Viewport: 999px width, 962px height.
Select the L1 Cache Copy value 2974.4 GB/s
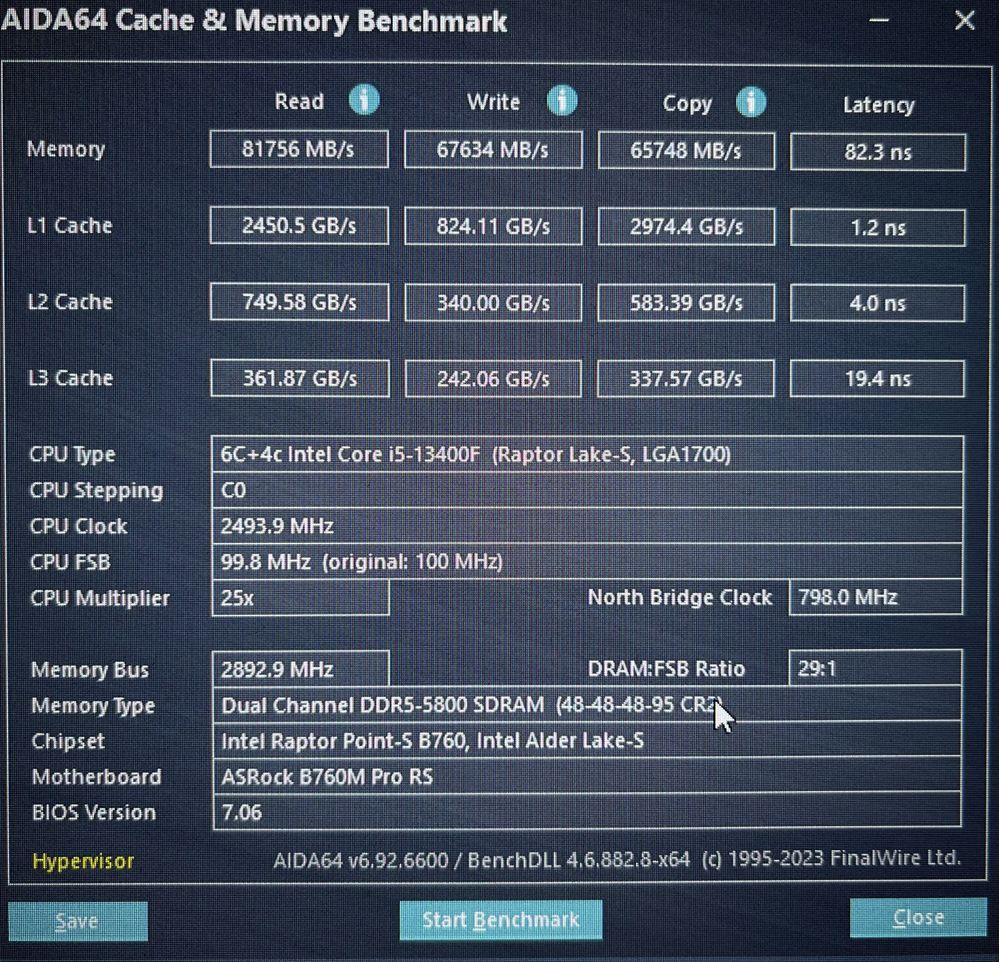686,227
